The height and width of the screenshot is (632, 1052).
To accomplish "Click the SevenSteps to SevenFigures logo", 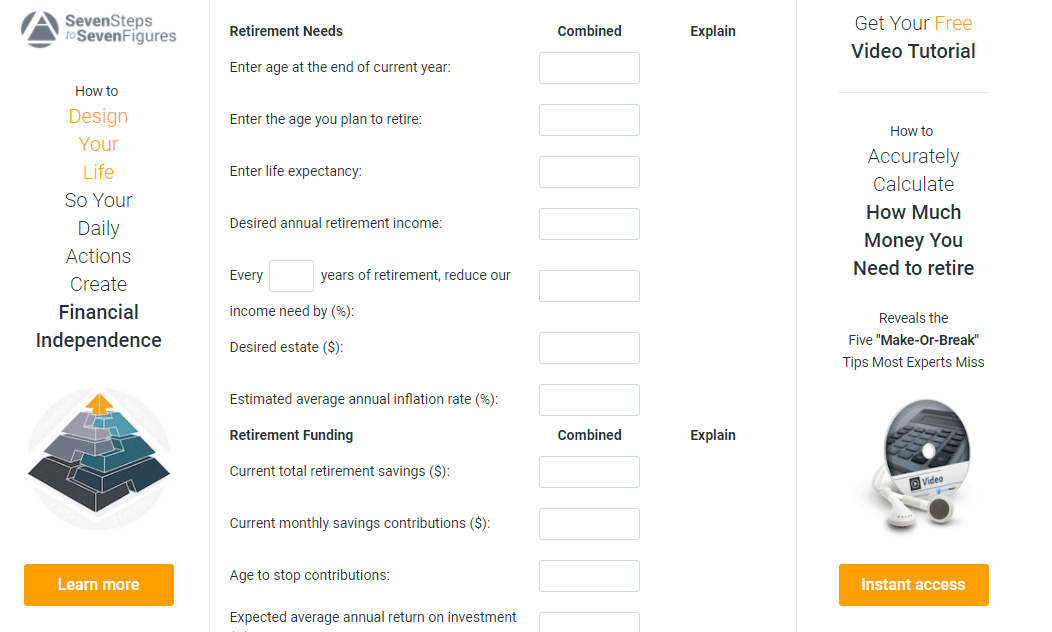I will pyautogui.click(x=99, y=29).
